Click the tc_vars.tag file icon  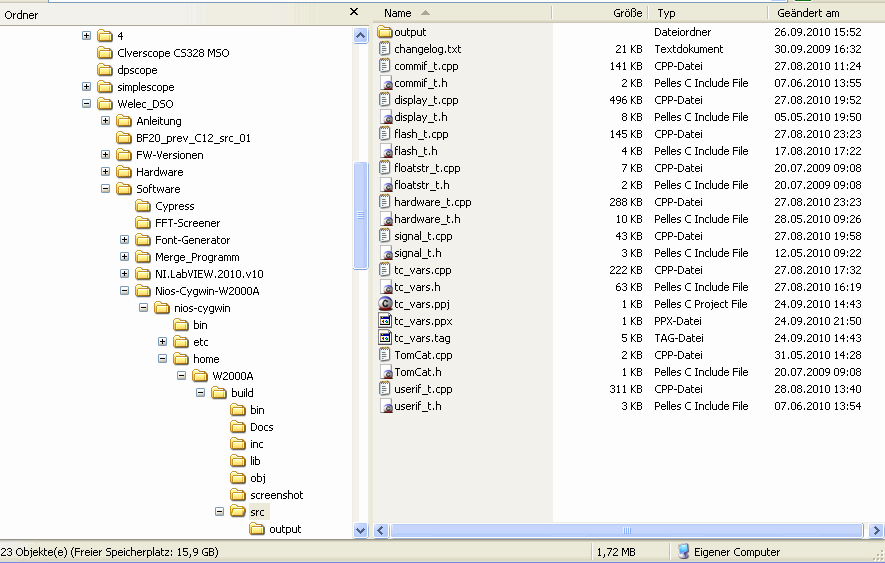[x=385, y=338]
